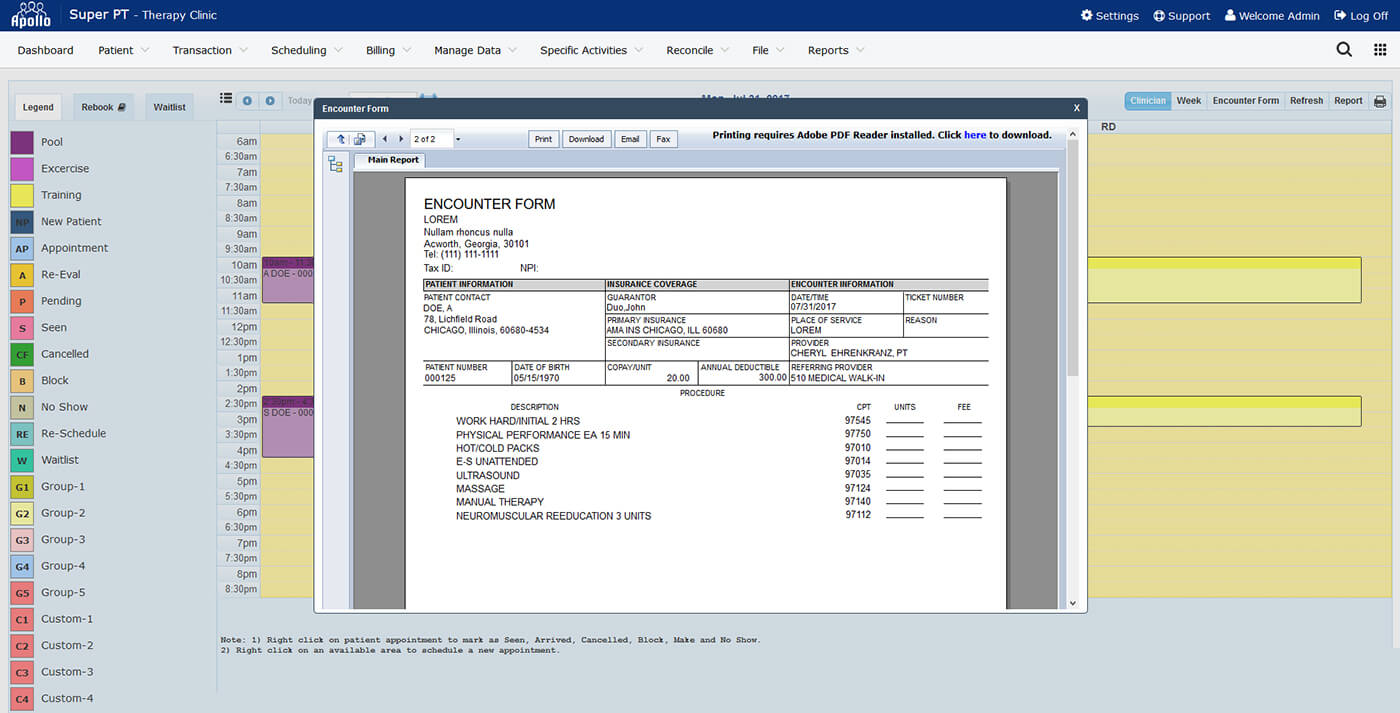Click the printer icon in scheduler toolbar
The height and width of the screenshot is (713, 1400).
(1380, 101)
